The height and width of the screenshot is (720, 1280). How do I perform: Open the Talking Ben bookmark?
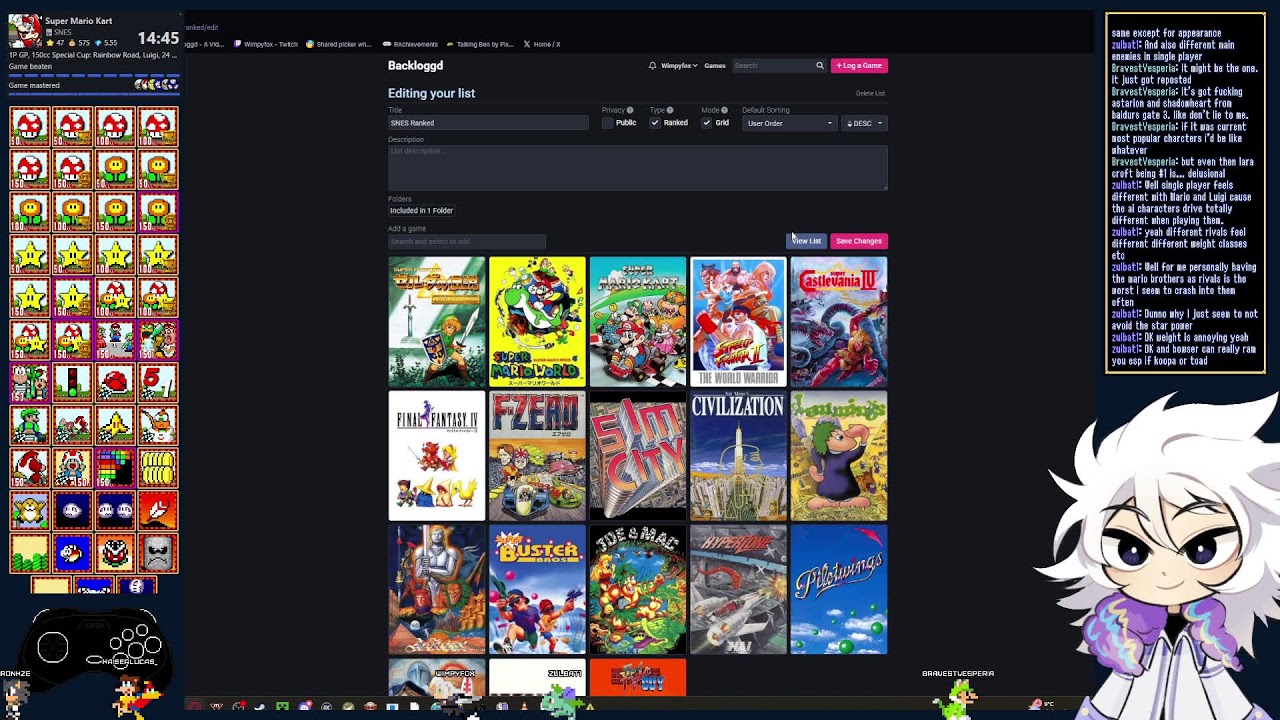click(x=480, y=44)
